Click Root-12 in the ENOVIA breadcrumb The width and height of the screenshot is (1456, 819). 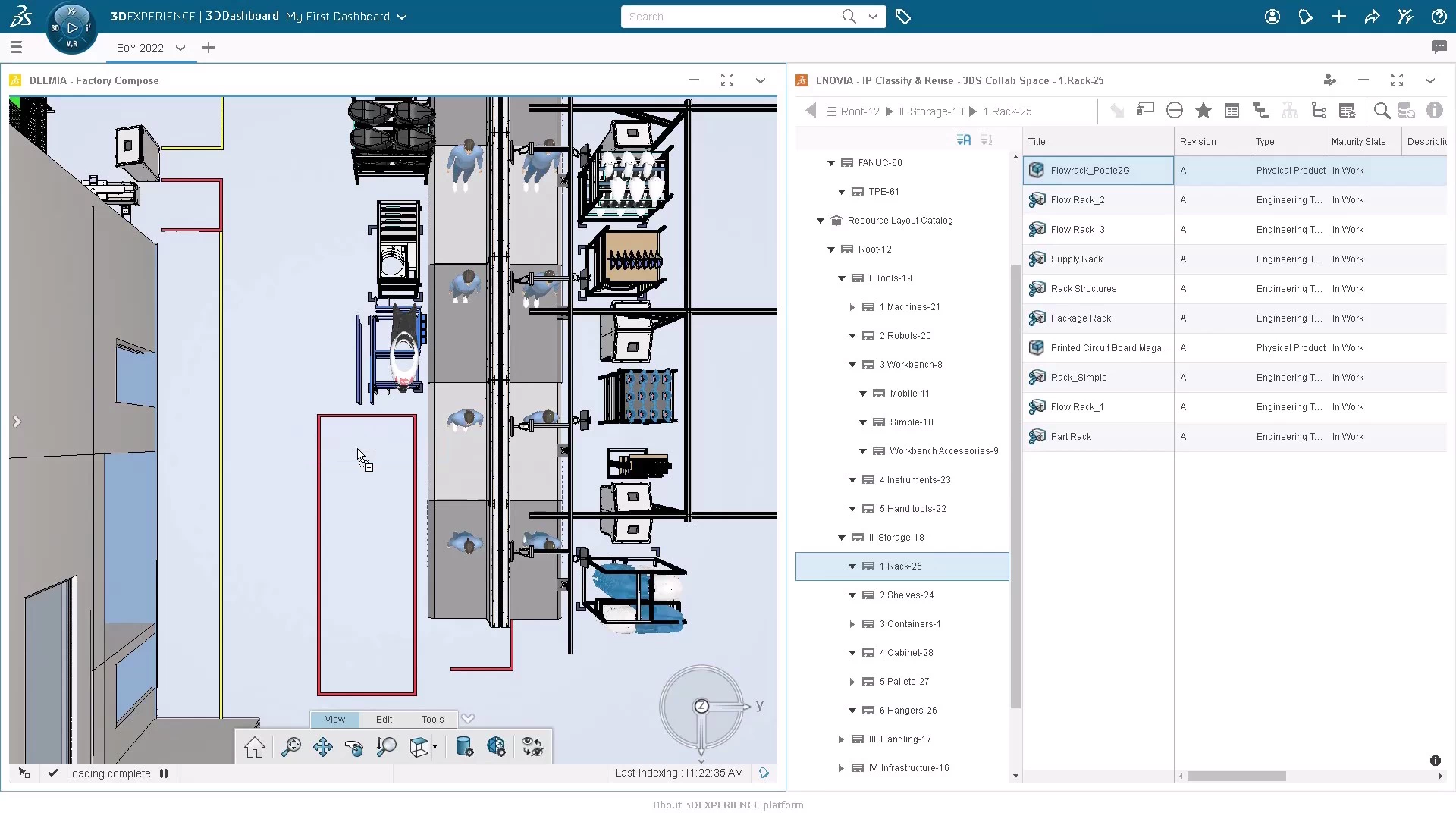pyautogui.click(x=861, y=111)
